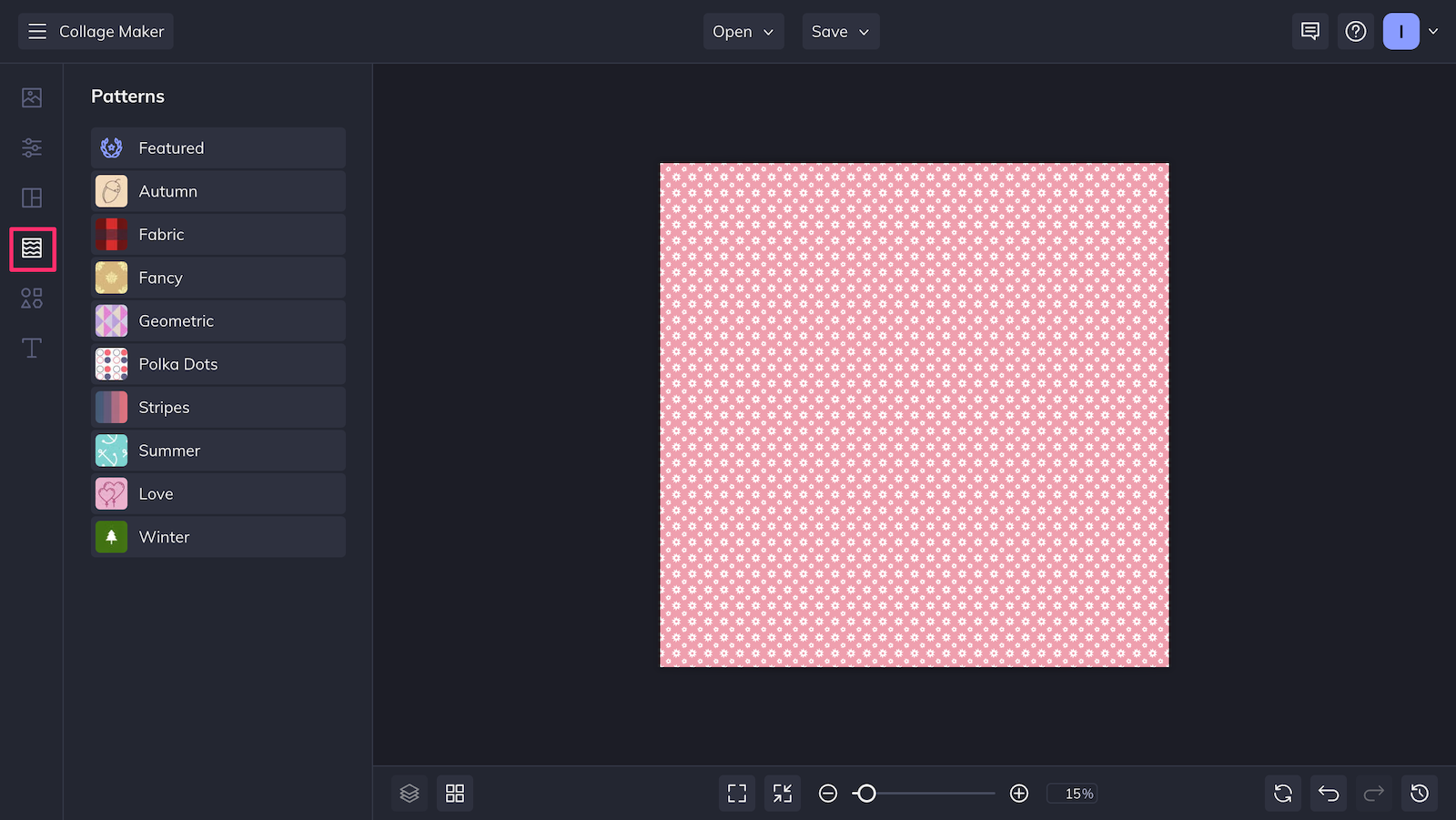Open the comments feedback icon

pos(1310,32)
